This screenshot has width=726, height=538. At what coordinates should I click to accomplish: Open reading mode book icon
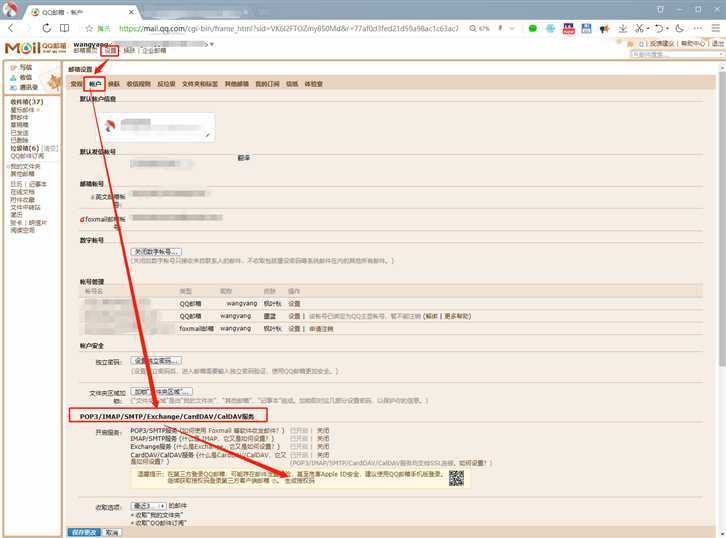[64, 28]
